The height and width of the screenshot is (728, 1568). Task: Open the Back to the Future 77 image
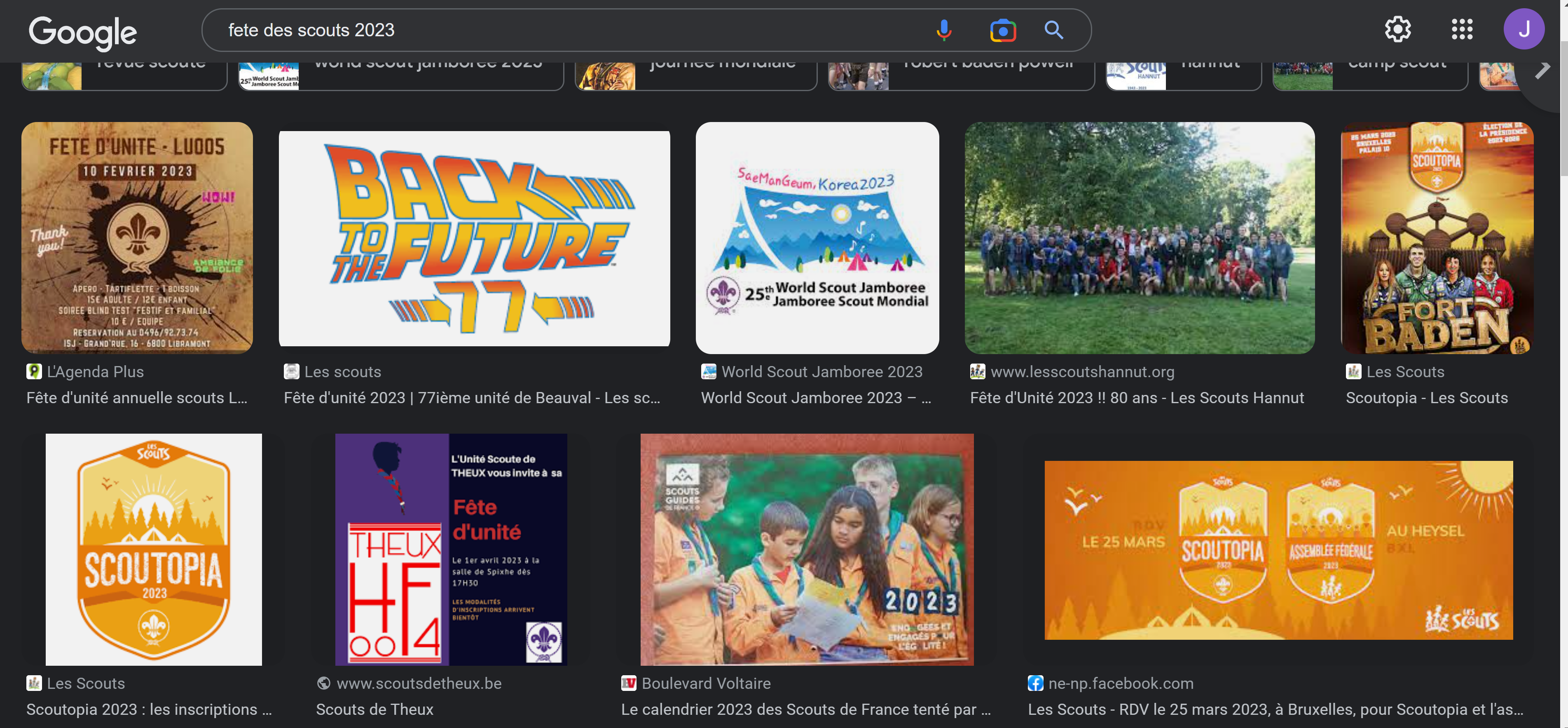point(474,237)
